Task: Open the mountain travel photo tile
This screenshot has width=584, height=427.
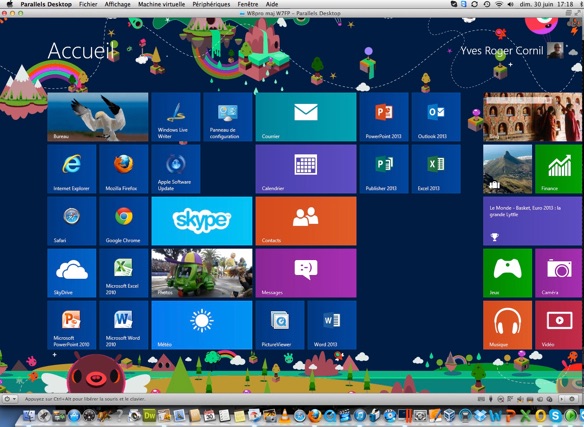Action: click(507, 169)
